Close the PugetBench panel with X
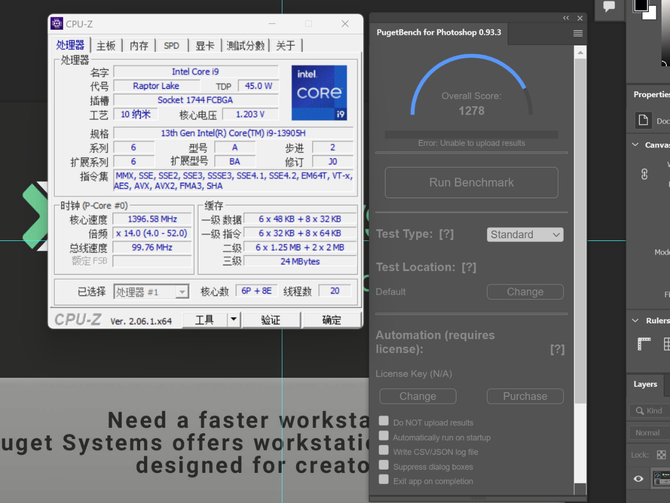Image resolution: width=670 pixels, height=503 pixels. pyautogui.click(x=580, y=18)
